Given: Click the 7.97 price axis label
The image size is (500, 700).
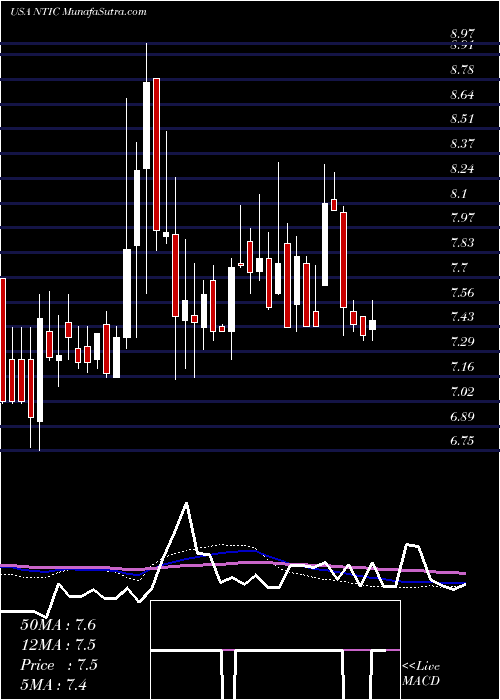Looking at the screenshot, I should pyautogui.click(x=462, y=217).
